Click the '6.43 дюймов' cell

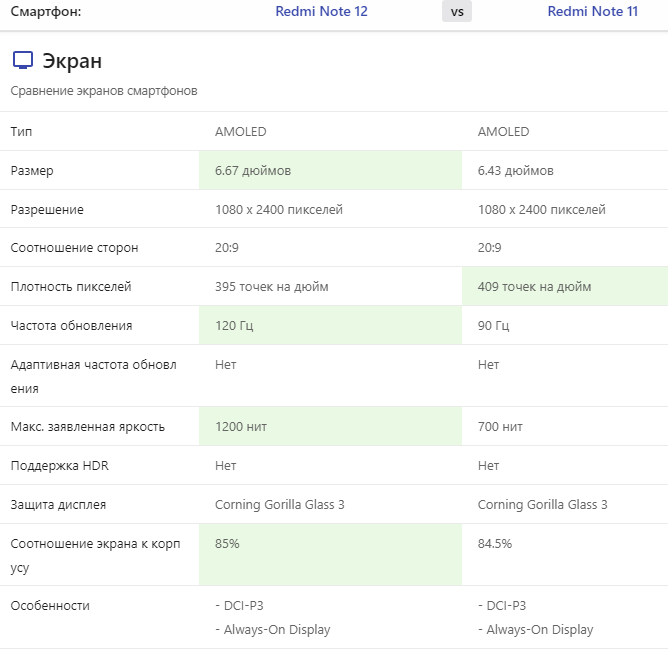(565, 170)
